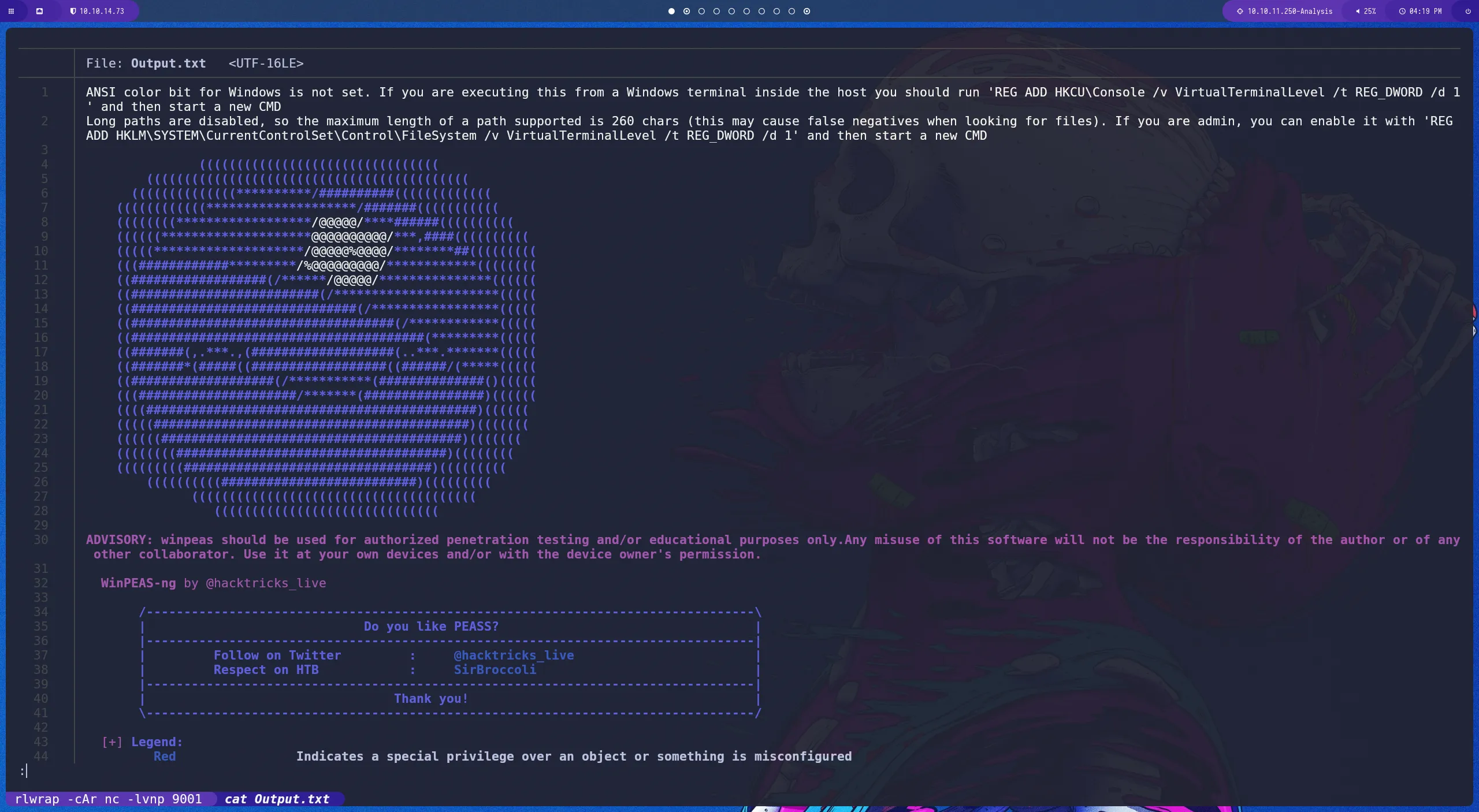Click the SirBroccoli HTB name
Screen dimensions: 1479x812
pos(494,669)
